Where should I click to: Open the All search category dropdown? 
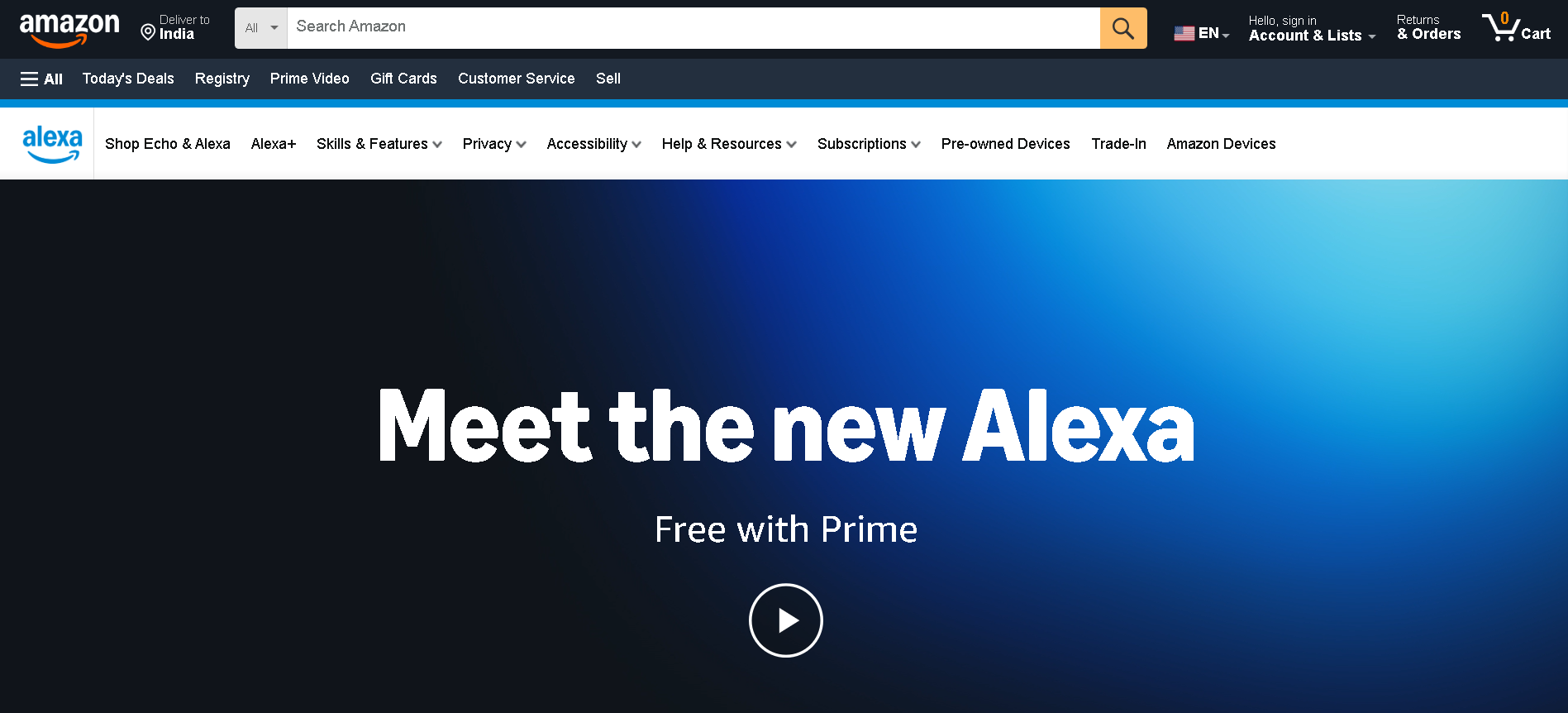(261, 28)
